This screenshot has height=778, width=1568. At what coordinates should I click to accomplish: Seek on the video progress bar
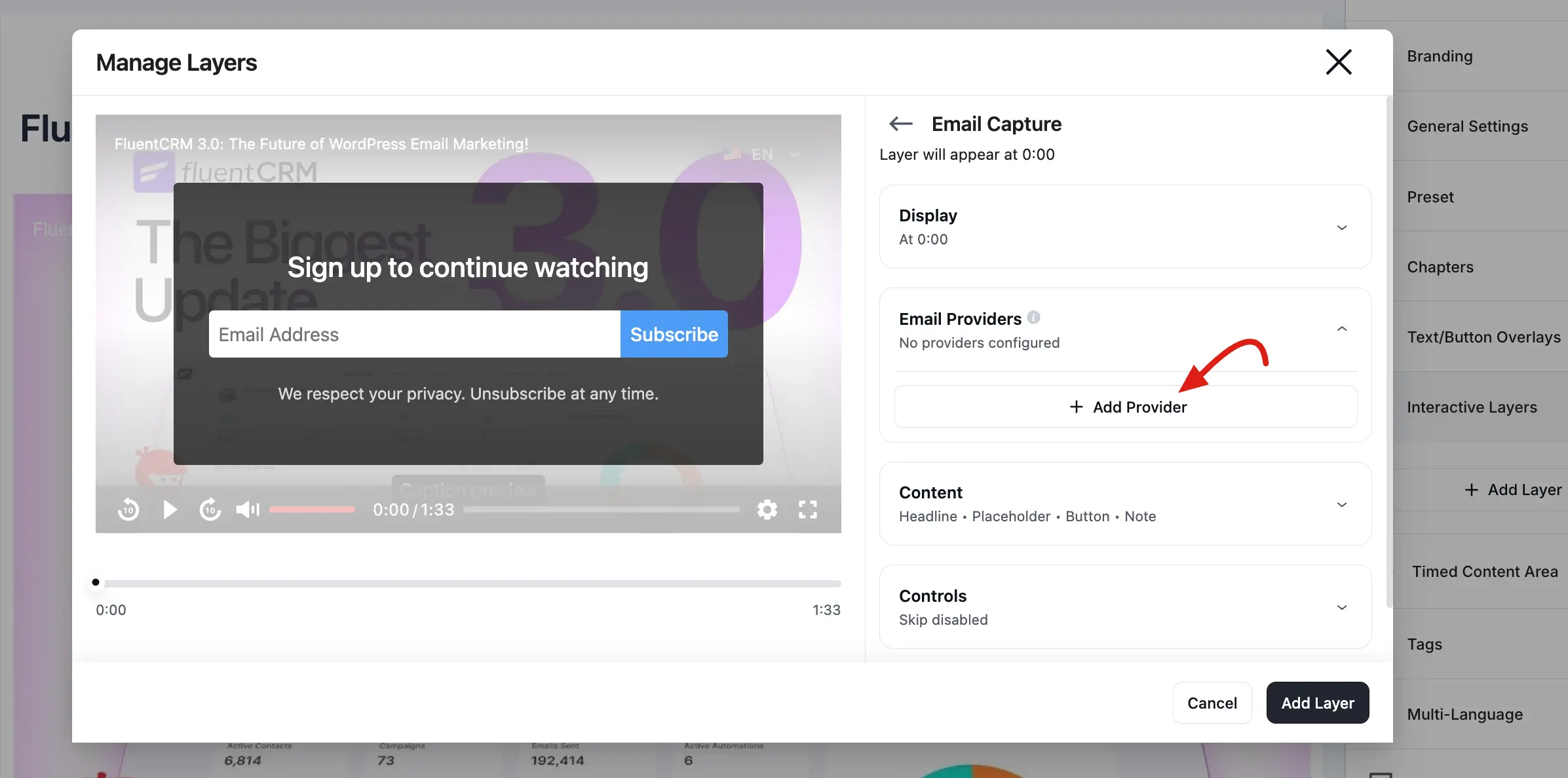pos(602,509)
